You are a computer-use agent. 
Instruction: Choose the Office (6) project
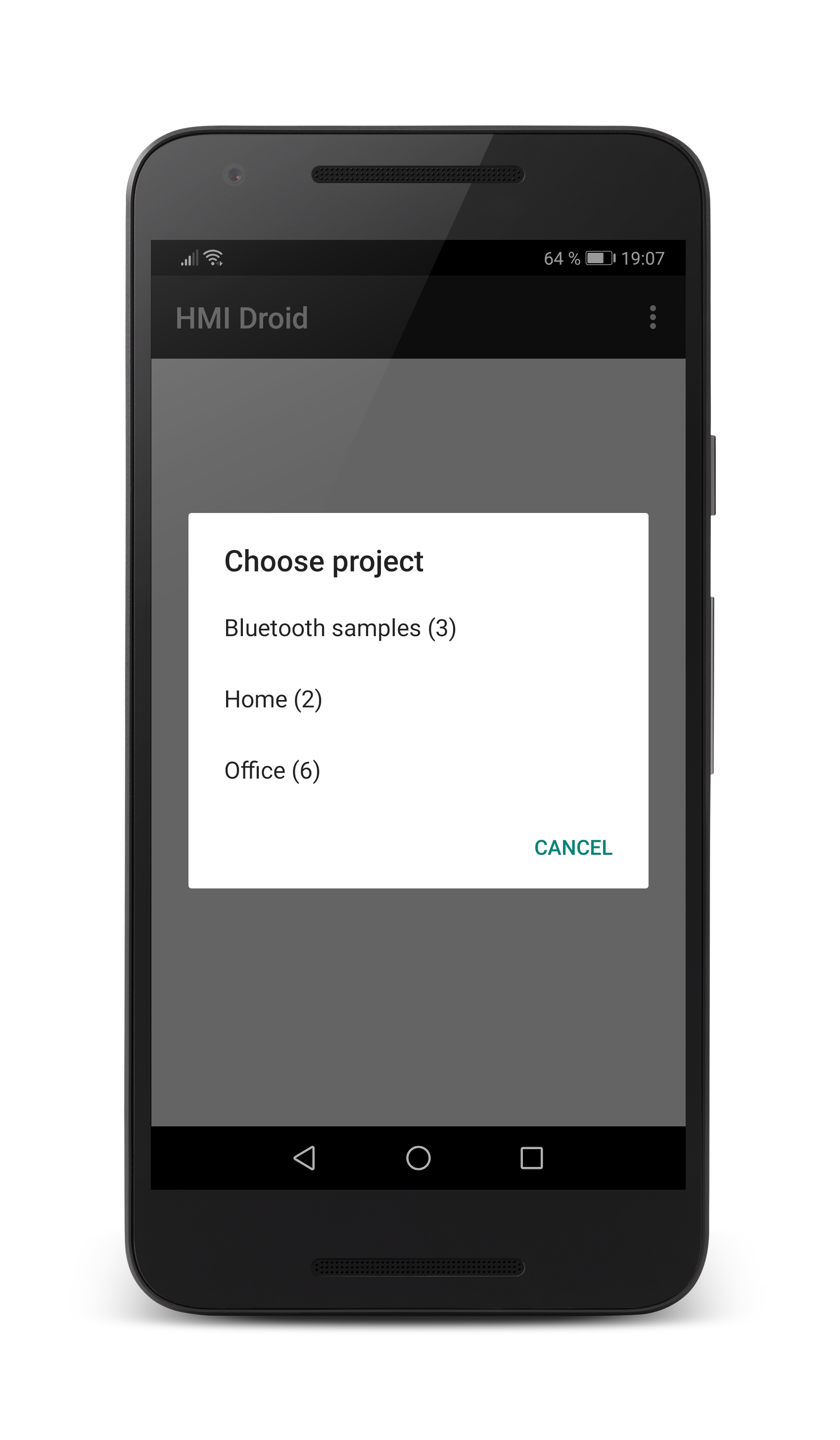pyautogui.click(x=419, y=771)
